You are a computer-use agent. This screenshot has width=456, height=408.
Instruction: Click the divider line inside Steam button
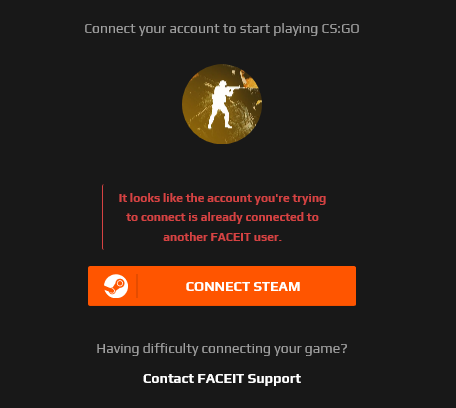(137, 286)
